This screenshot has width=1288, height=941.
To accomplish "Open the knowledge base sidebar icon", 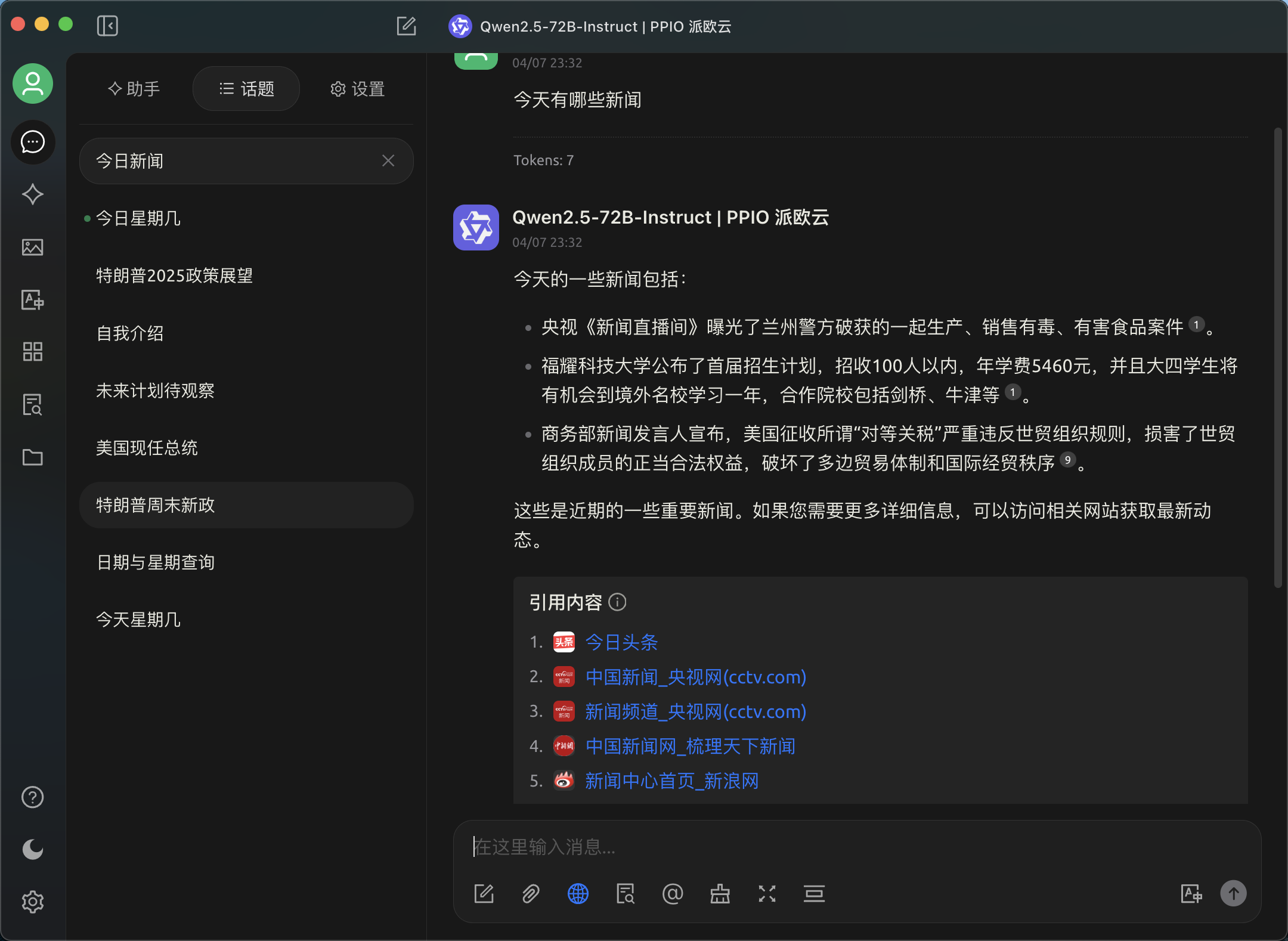I will tap(33, 404).
